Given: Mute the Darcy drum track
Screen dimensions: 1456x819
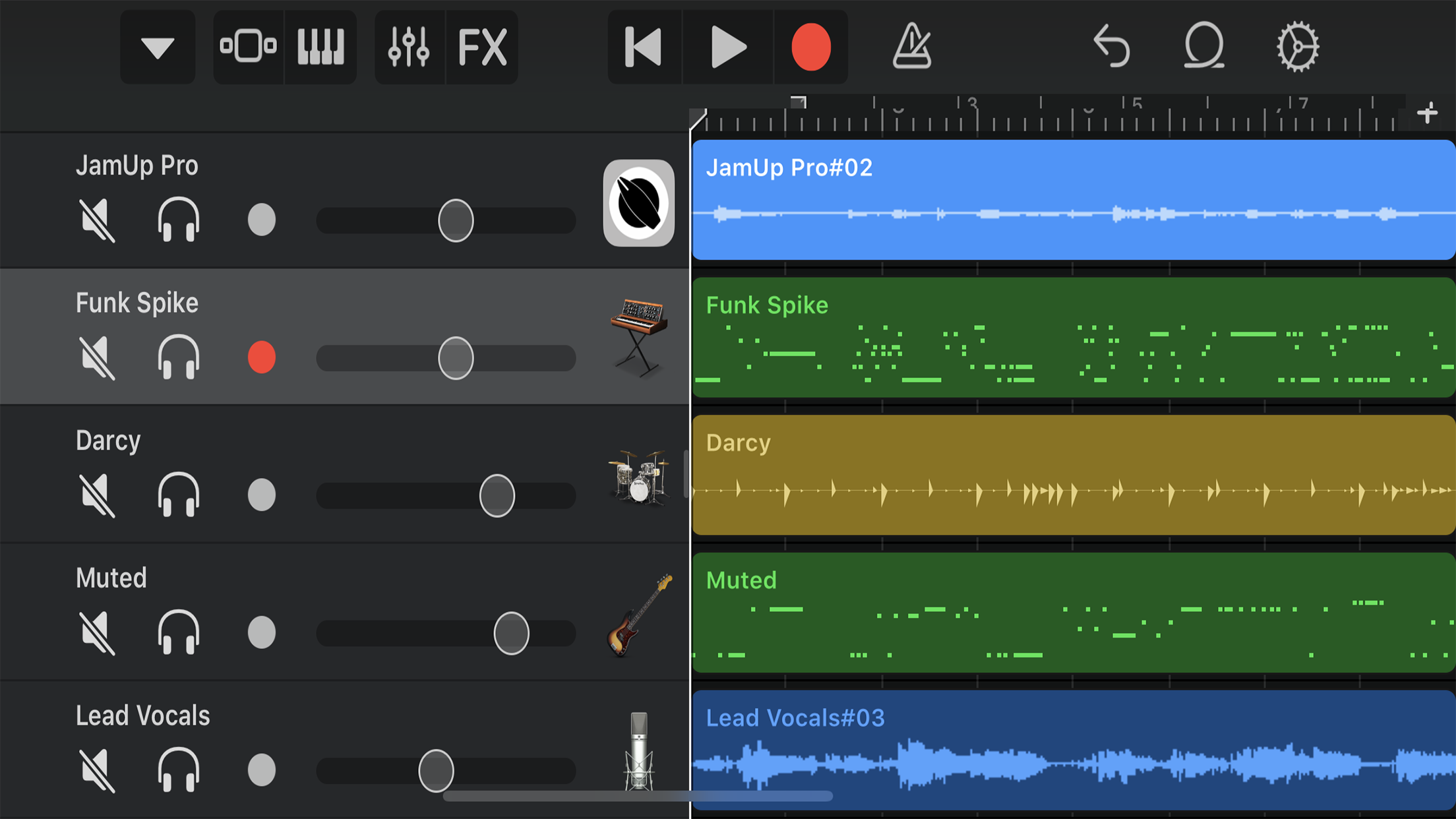Looking at the screenshot, I should (98, 495).
